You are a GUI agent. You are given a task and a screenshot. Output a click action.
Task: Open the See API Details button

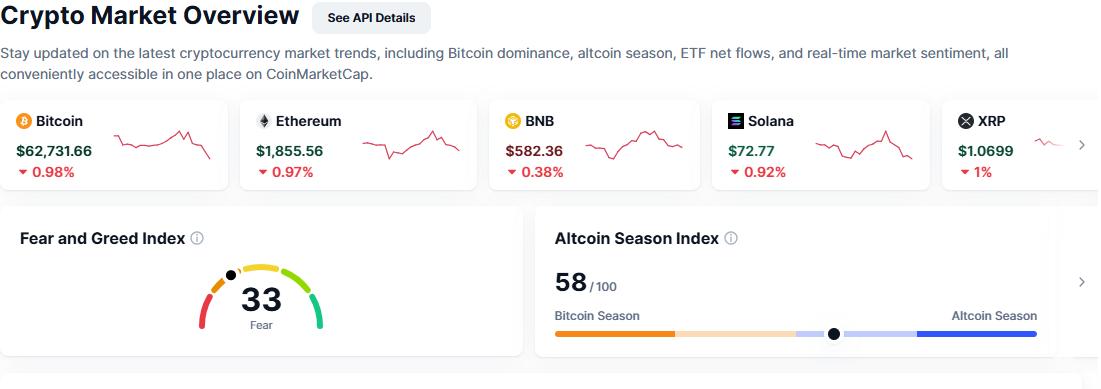tap(371, 18)
